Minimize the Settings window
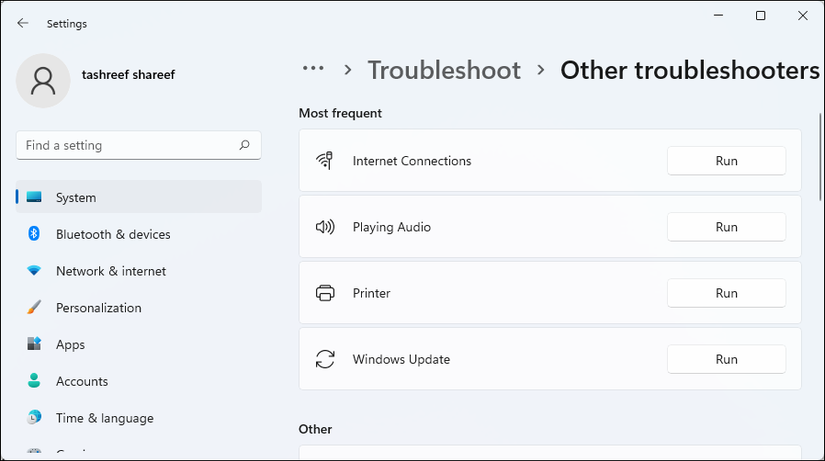 (x=718, y=16)
